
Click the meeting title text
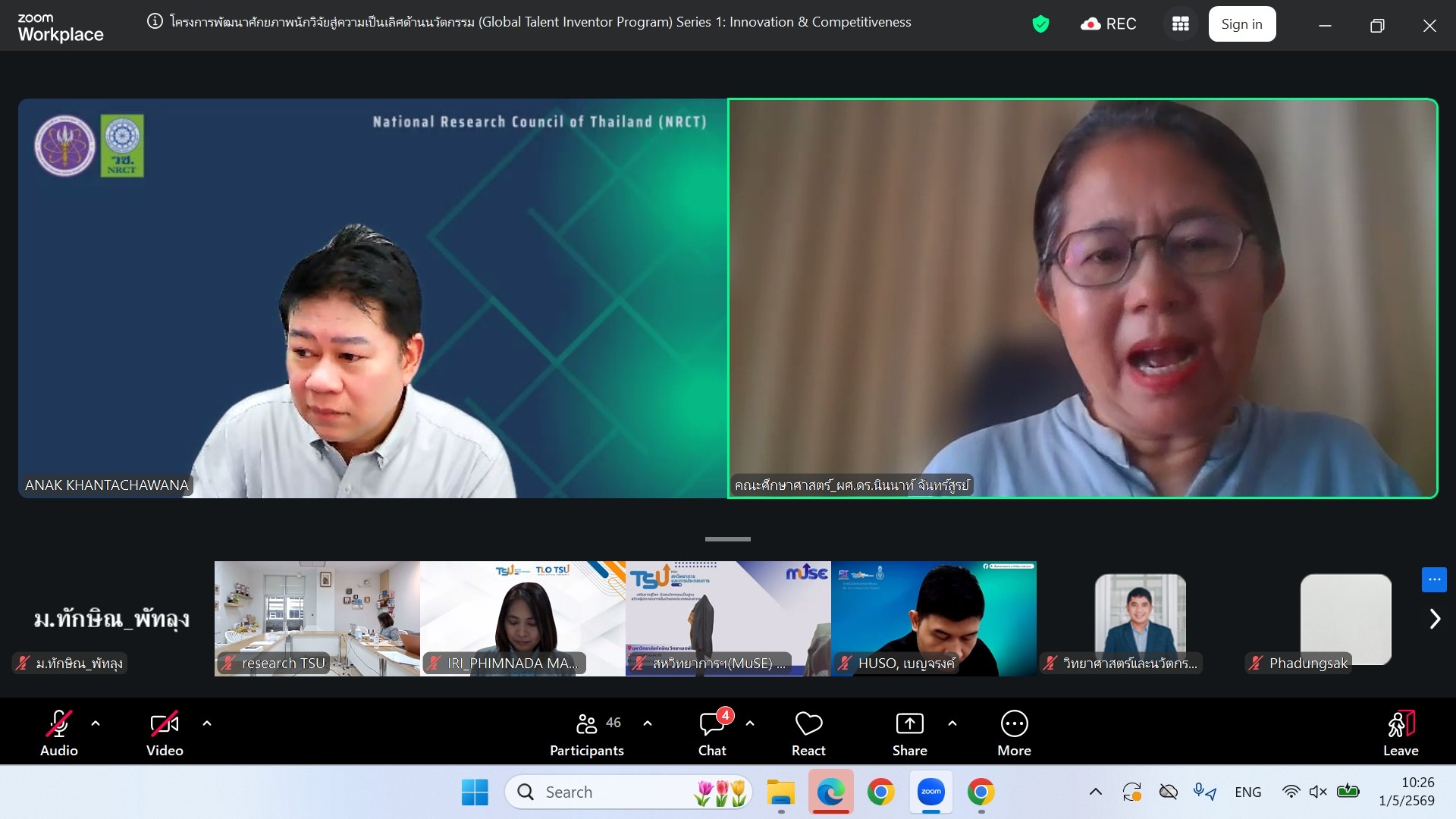(541, 22)
